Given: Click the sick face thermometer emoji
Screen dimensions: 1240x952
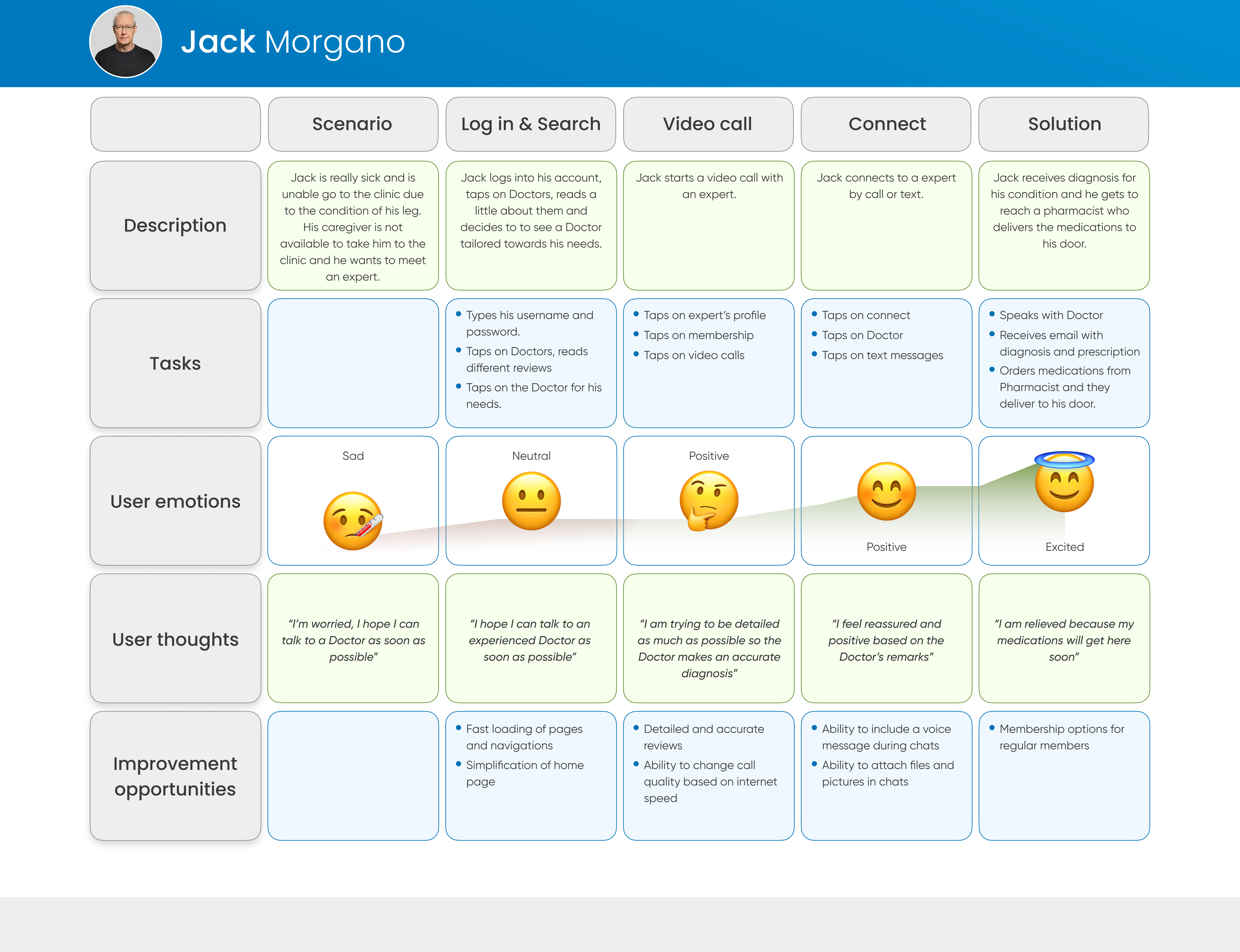Looking at the screenshot, I should click(353, 520).
